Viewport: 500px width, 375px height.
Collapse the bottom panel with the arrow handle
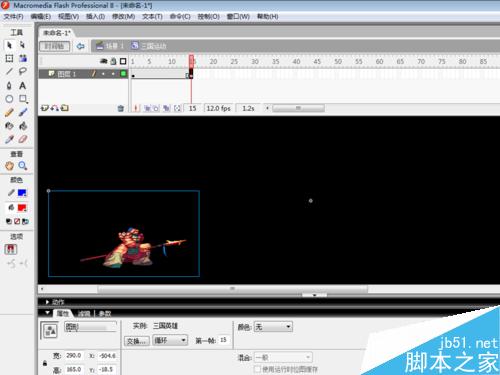[x=314, y=295]
